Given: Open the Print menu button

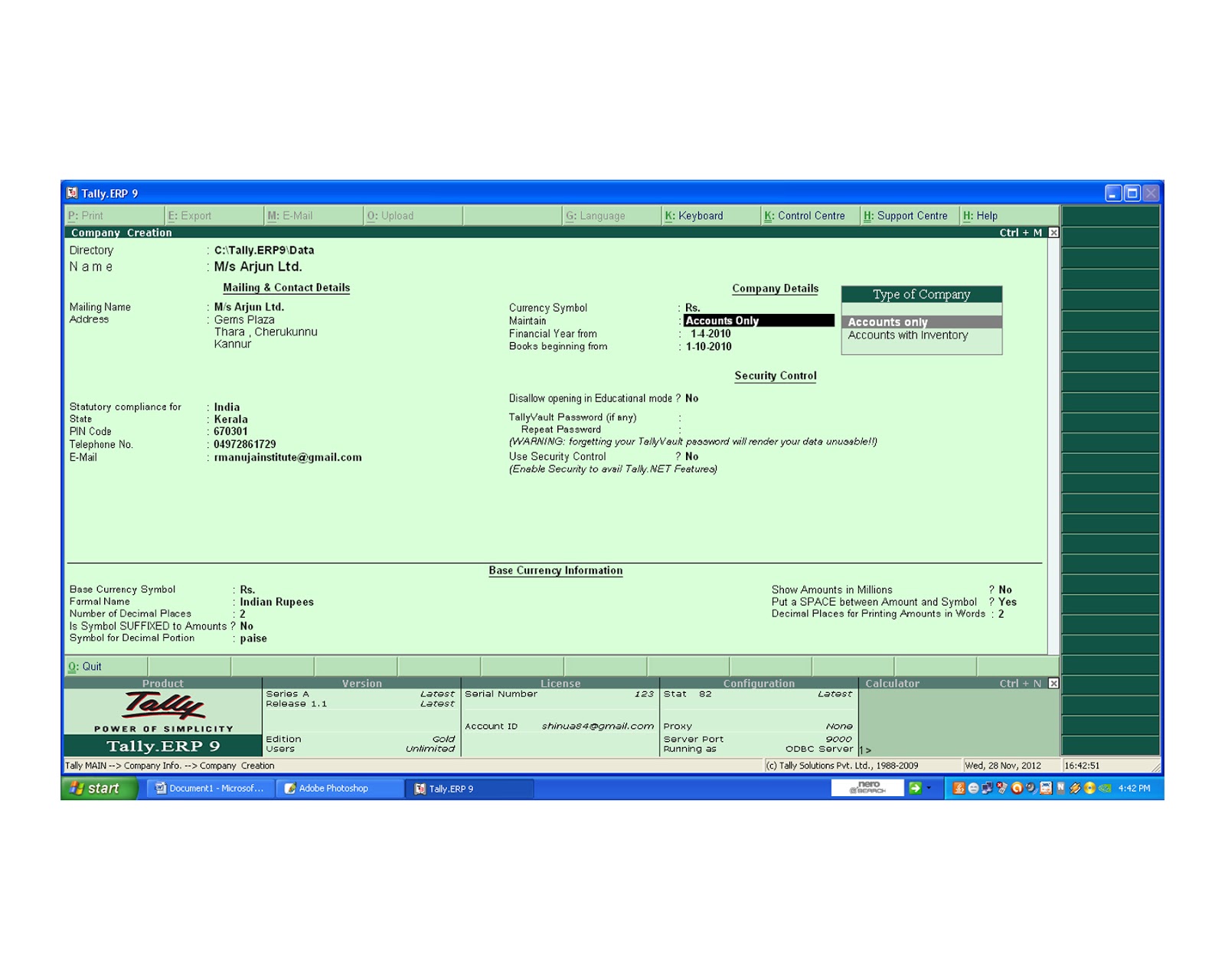Looking at the screenshot, I should 115,216.
